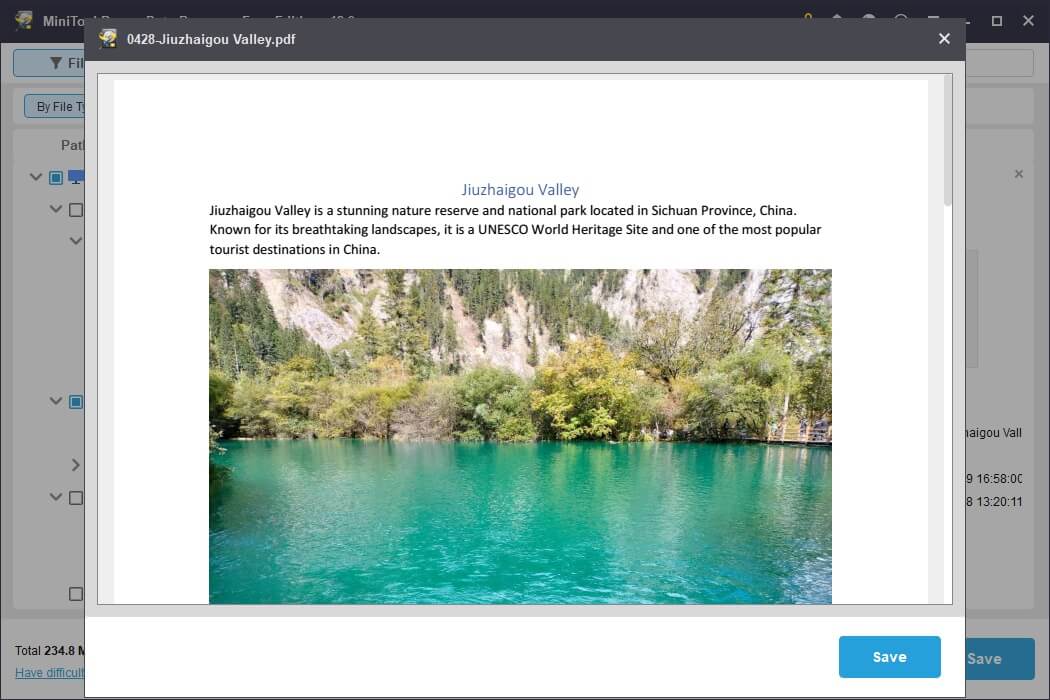Click the preview's vertical scrollbar thumb
Image resolution: width=1050 pixels, height=700 pixels.
coord(948,141)
